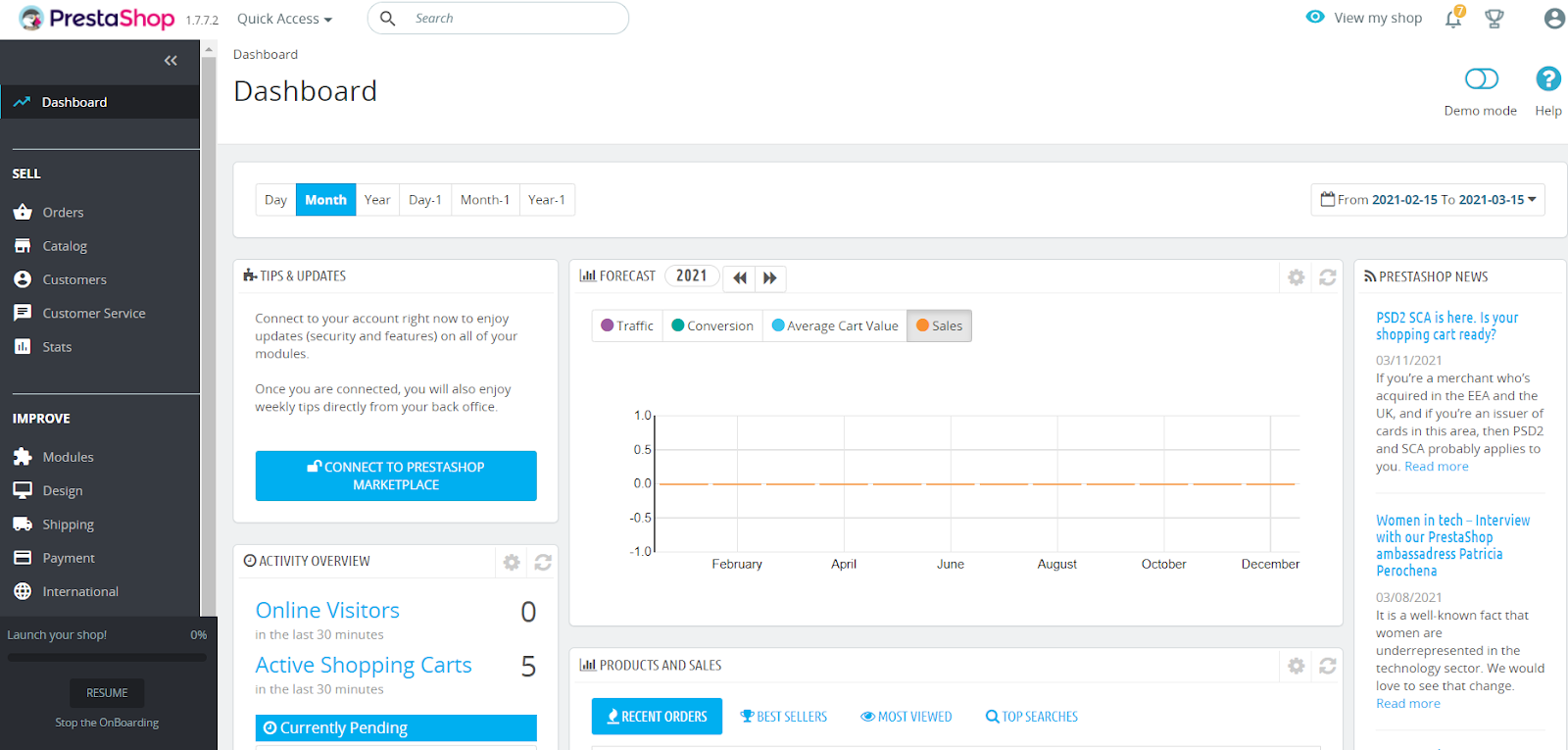
Task: Click the Resume onboarding button
Action: point(107,693)
